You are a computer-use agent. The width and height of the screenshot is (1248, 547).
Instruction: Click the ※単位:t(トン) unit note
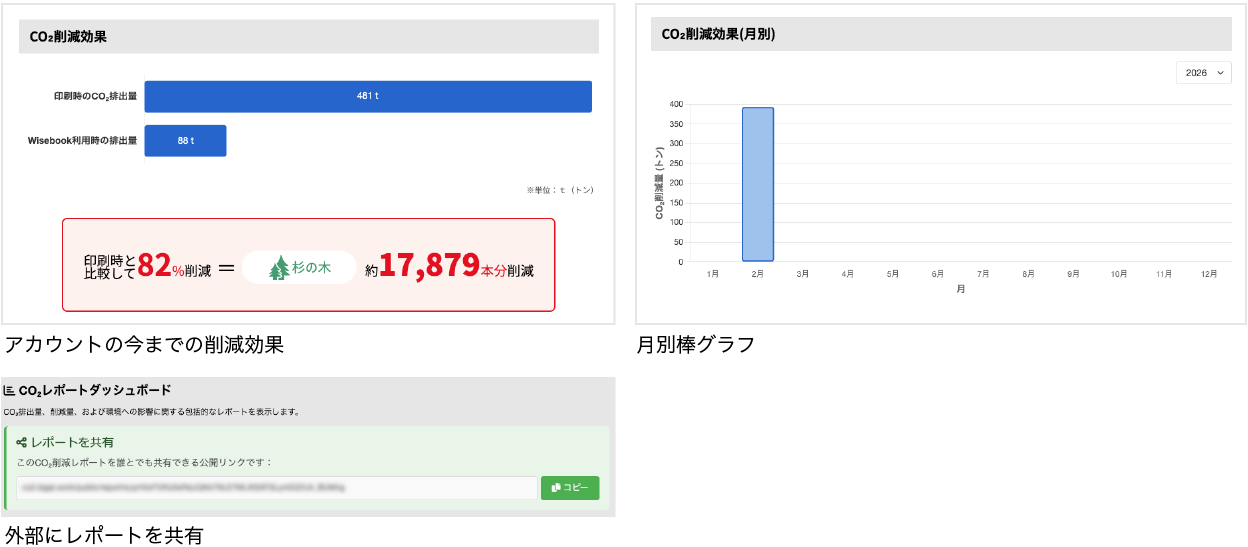click(559, 190)
